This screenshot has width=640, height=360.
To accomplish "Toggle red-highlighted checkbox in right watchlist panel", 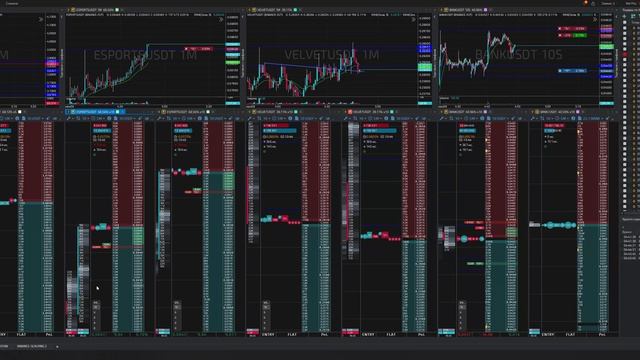I will pyautogui.click(x=624, y=54).
